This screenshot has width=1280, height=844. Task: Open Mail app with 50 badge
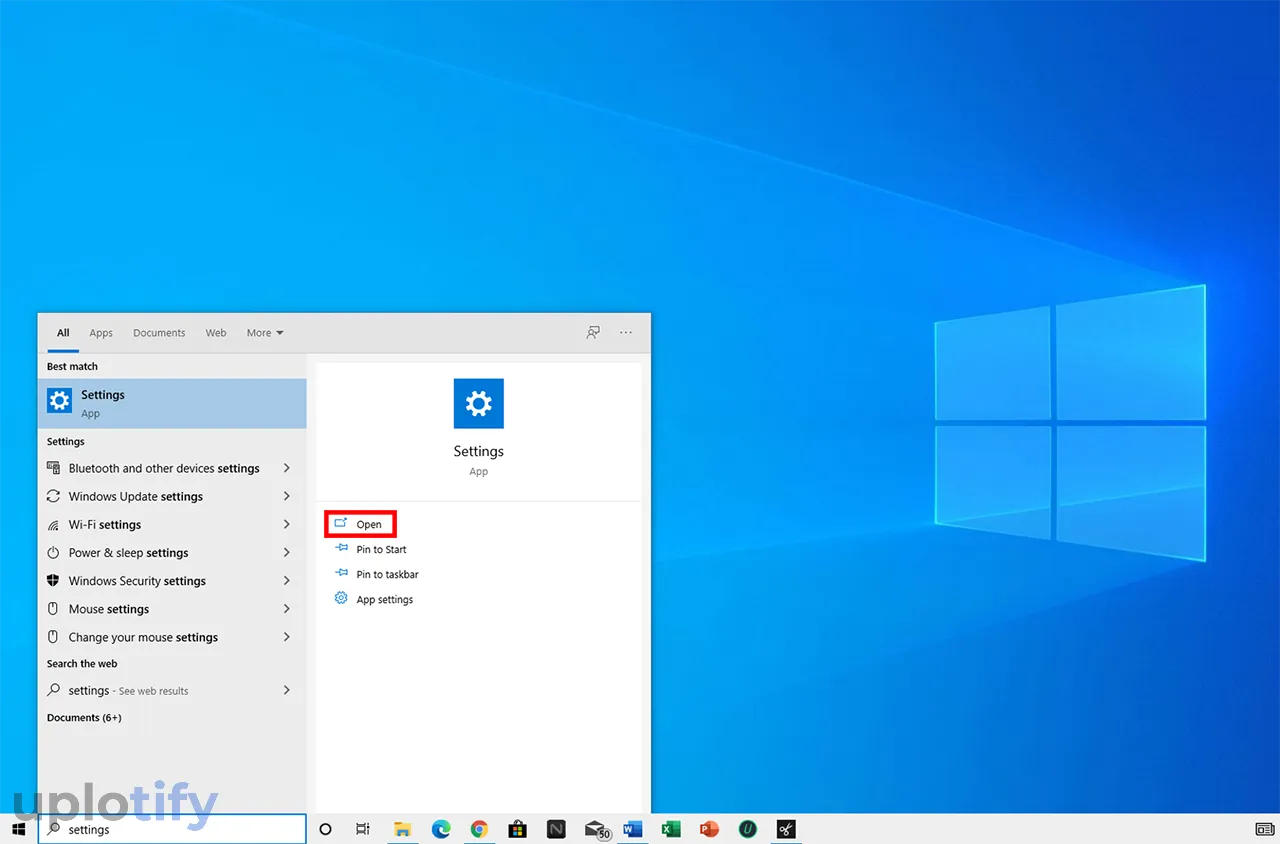(x=597, y=830)
